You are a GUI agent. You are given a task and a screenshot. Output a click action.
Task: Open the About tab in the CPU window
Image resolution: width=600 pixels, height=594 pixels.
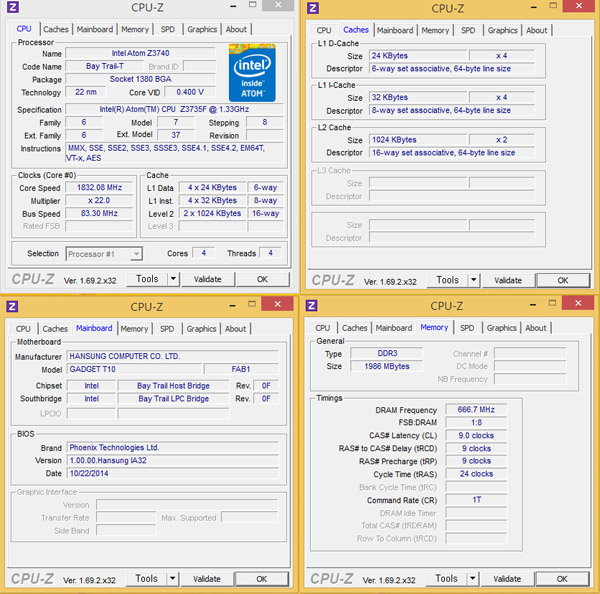pyautogui.click(x=236, y=29)
